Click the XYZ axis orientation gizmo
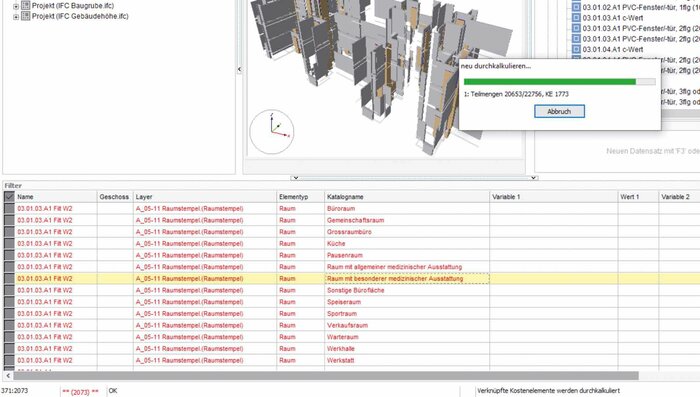 coord(272,132)
